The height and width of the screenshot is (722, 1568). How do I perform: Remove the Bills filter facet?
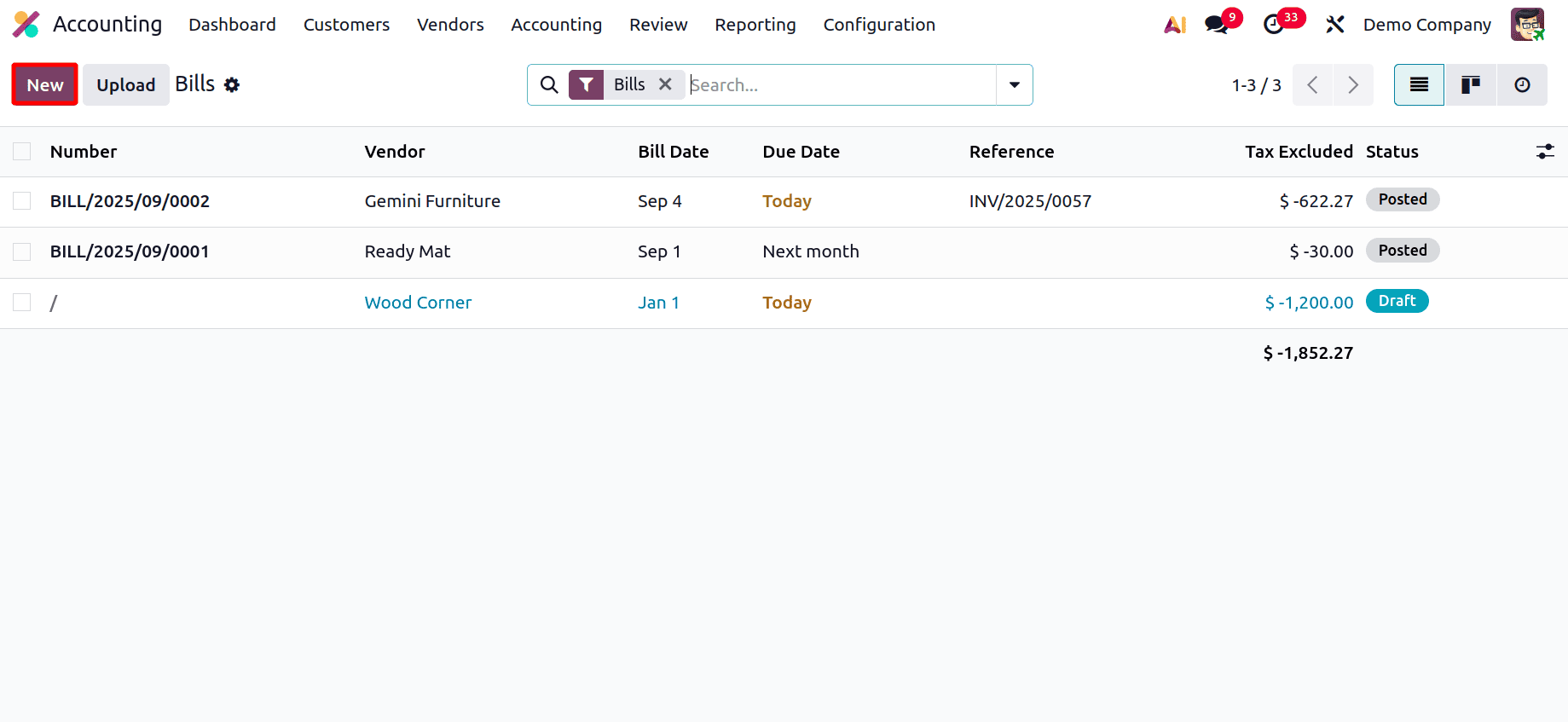click(666, 84)
